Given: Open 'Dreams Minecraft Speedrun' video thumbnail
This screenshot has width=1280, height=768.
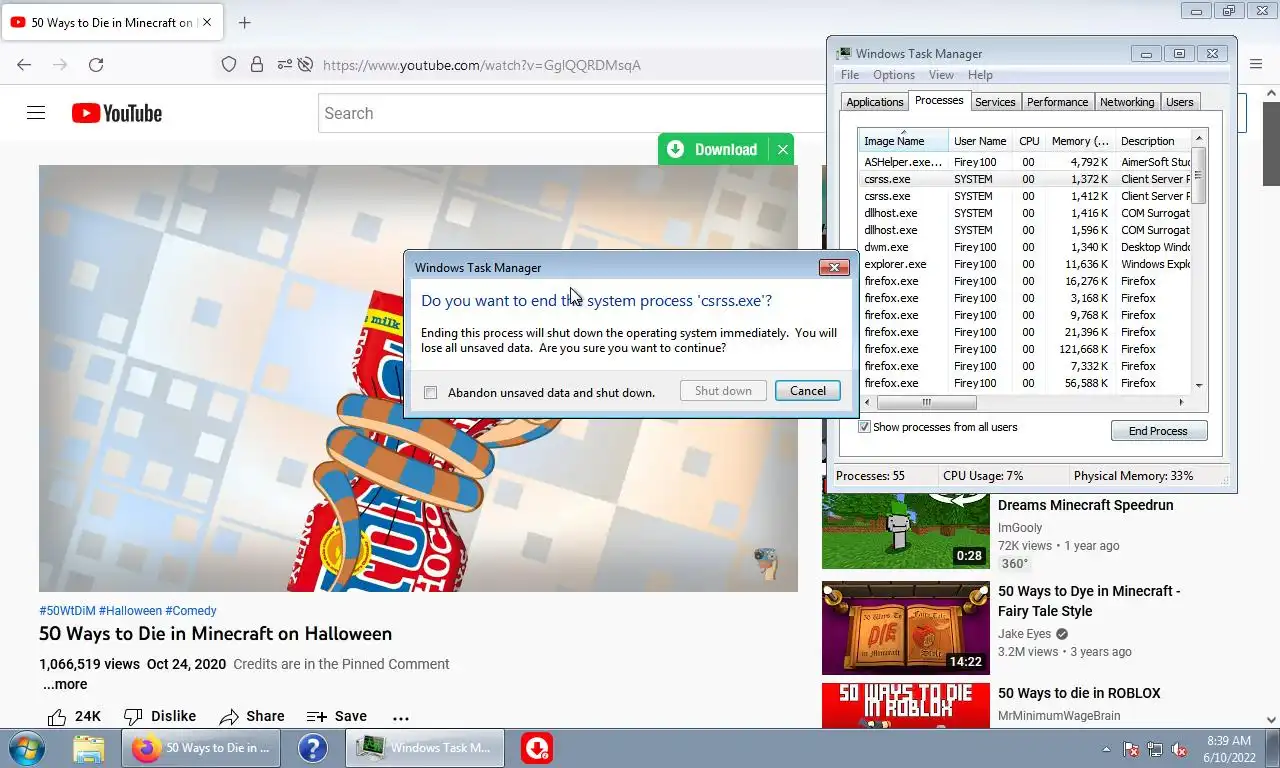Looking at the screenshot, I should point(906,522).
